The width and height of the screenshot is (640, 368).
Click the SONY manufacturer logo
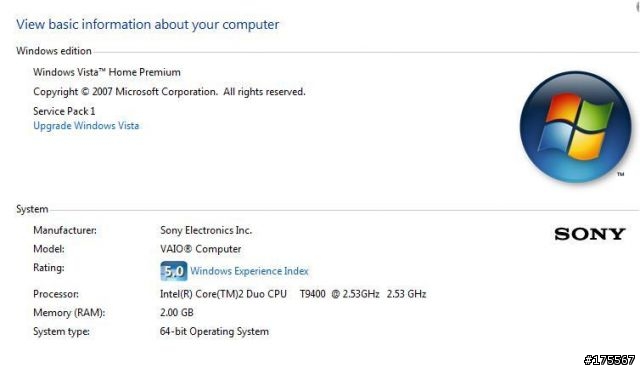[590, 234]
